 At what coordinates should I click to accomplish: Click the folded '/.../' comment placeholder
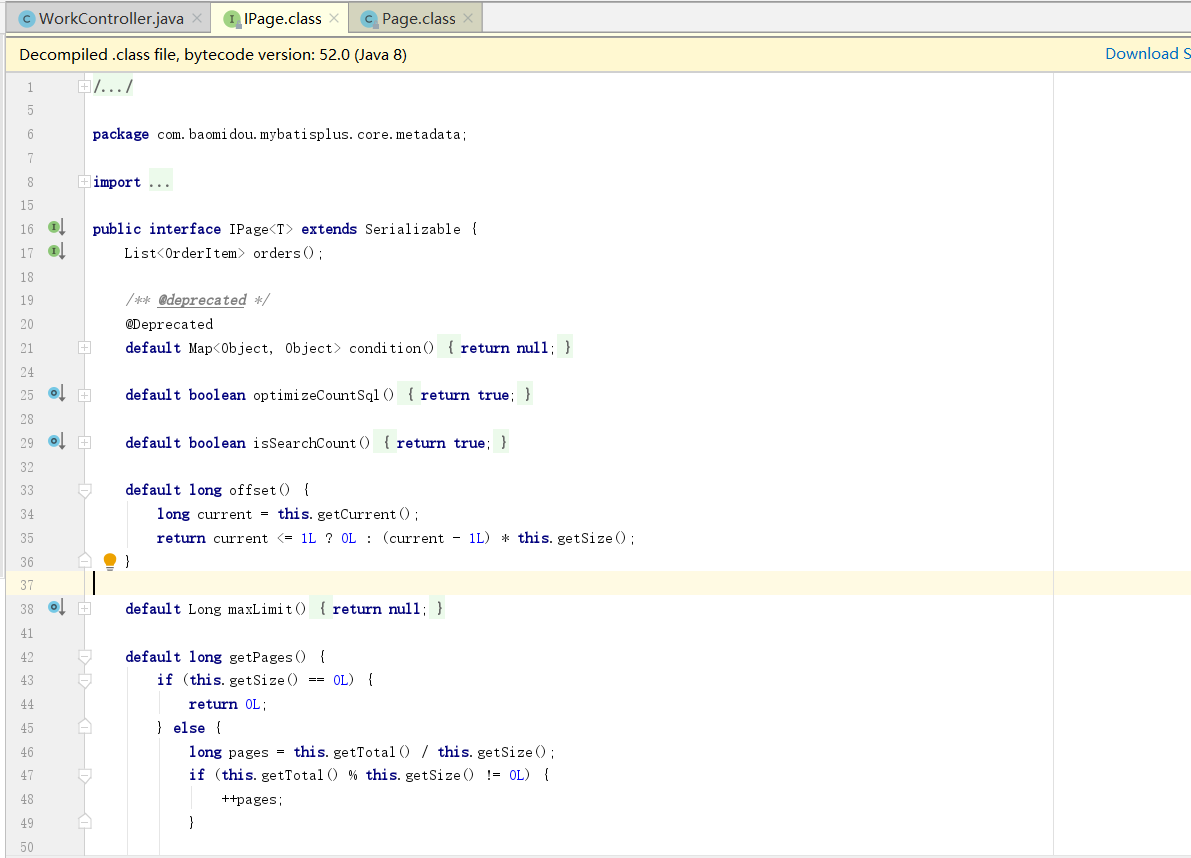[112, 87]
